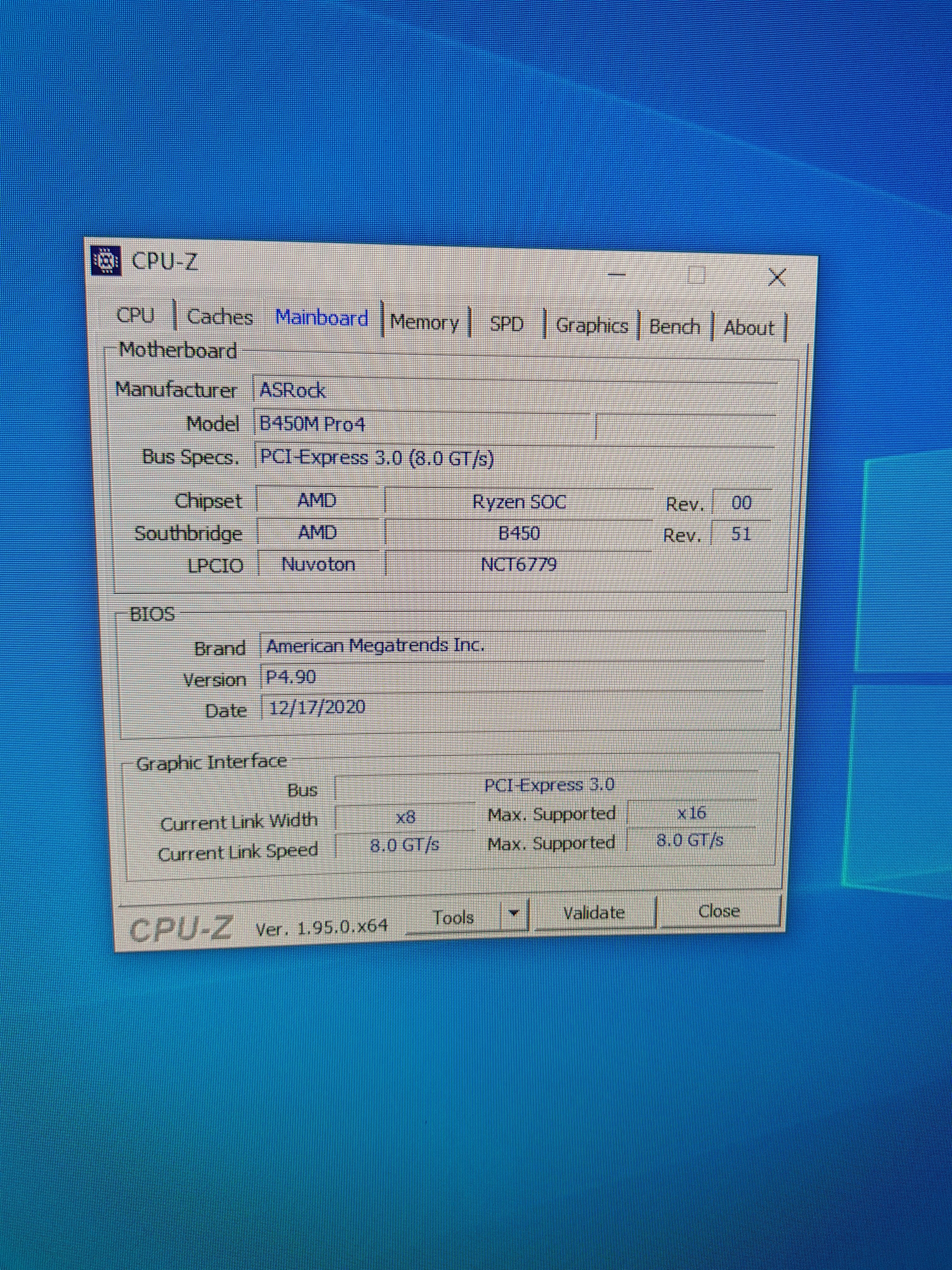Open the Graphics tab
The height and width of the screenshot is (1270, 952).
coord(592,326)
